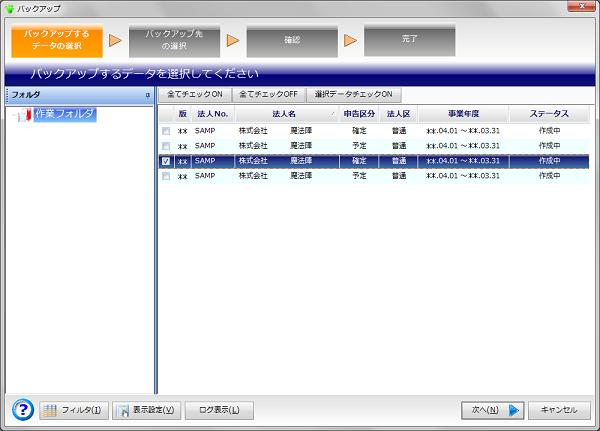The image size is (600, 431).
Task: Click the バックアップ window title icon
Action: [x=10, y=9]
